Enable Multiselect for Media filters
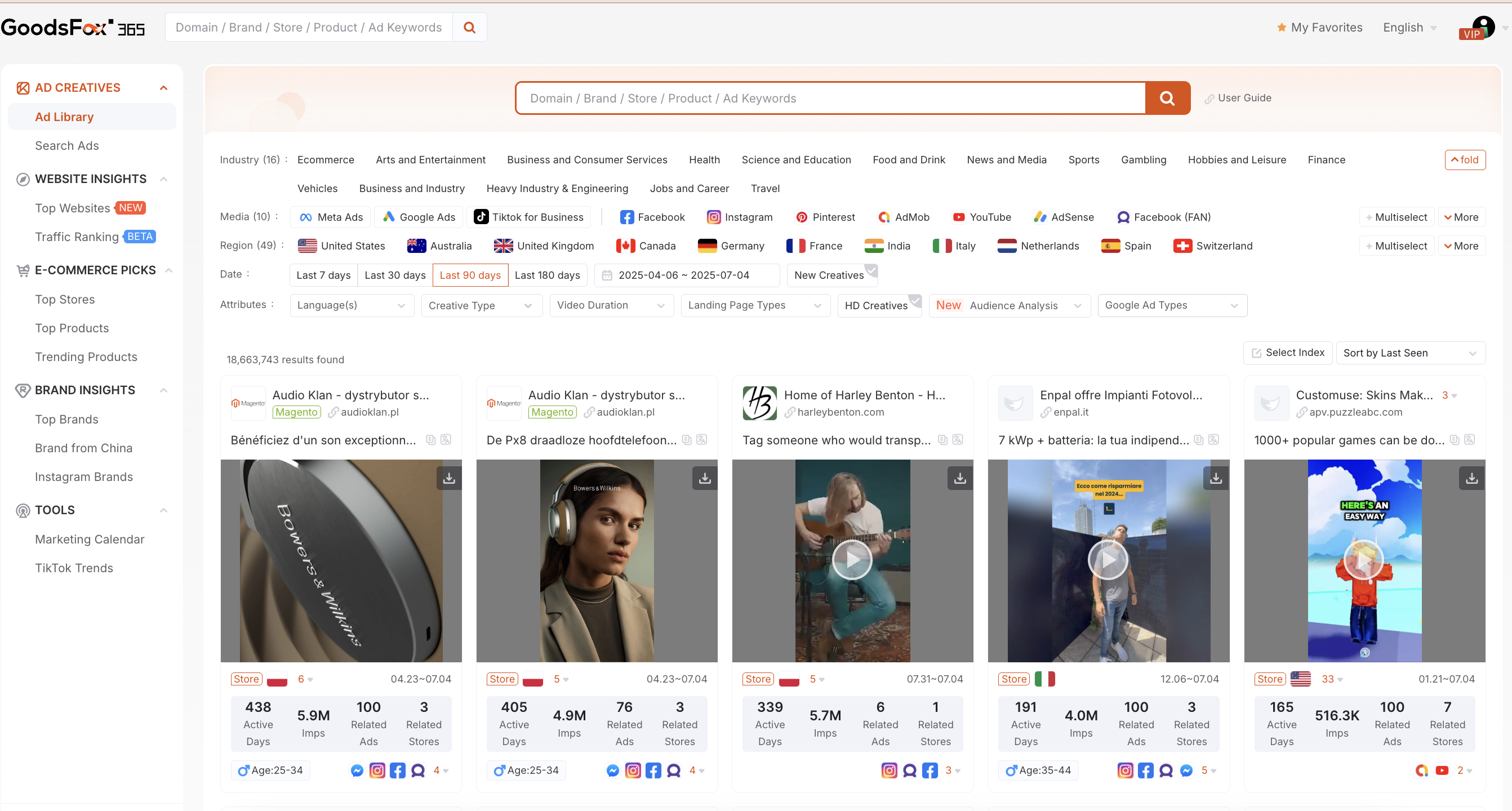Screen dimensions: 1512x811 1396,217
